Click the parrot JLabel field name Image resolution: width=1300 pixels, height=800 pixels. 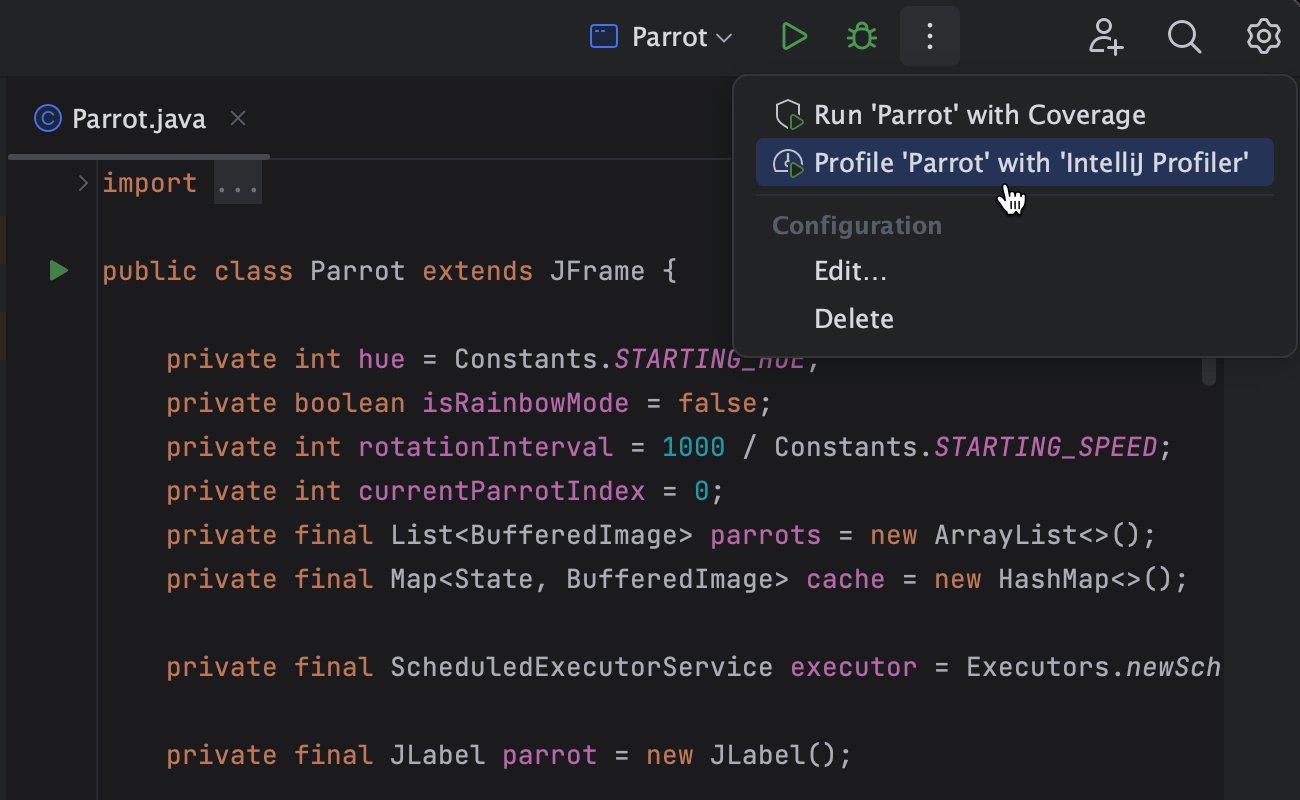[x=550, y=755]
